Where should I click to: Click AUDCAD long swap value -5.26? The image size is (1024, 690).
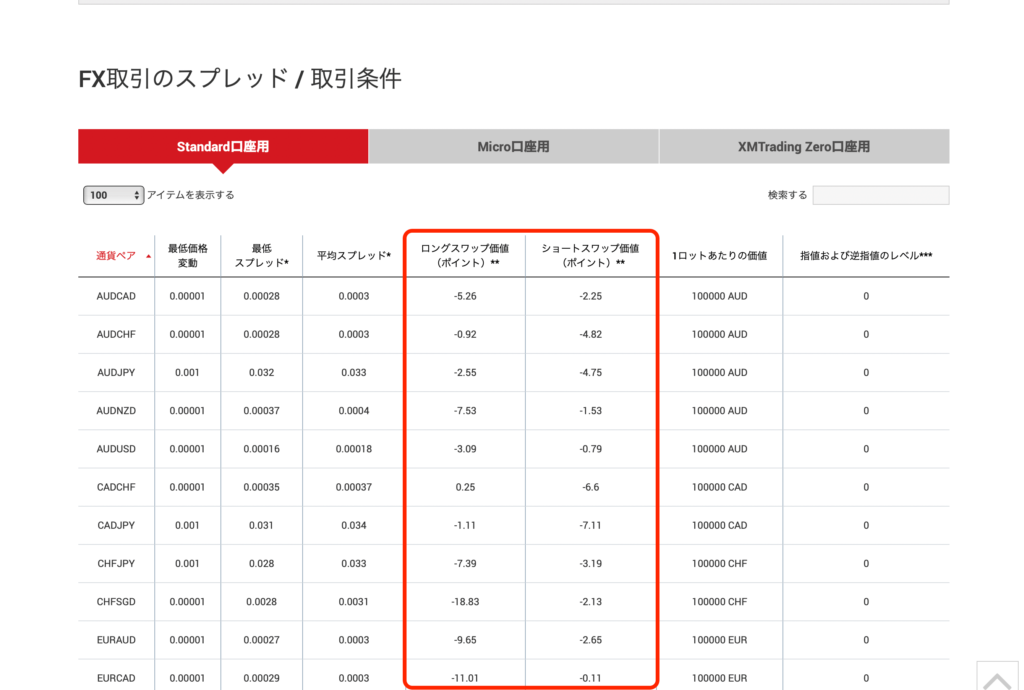465,296
